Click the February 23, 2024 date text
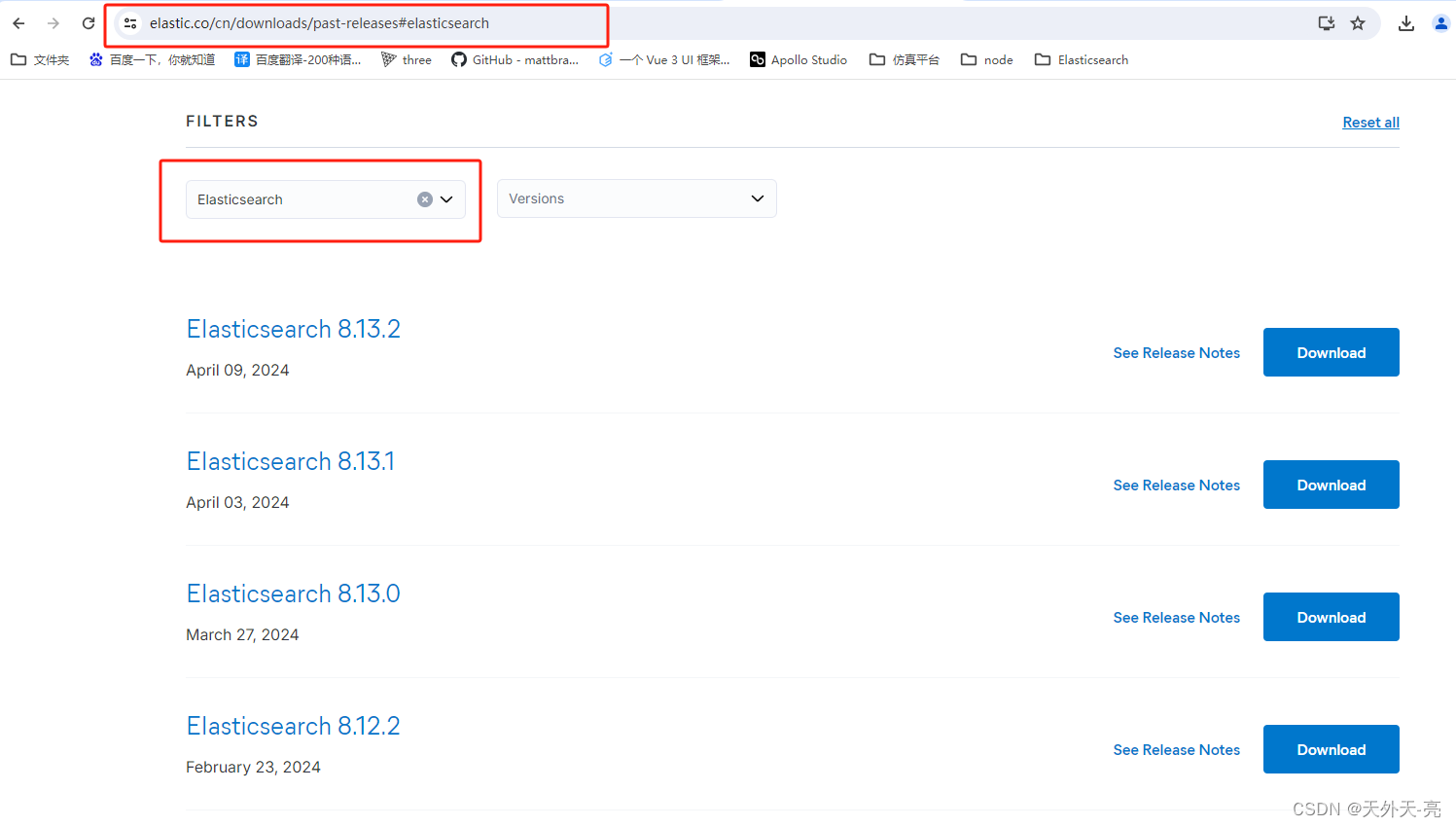 coord(253,768)
